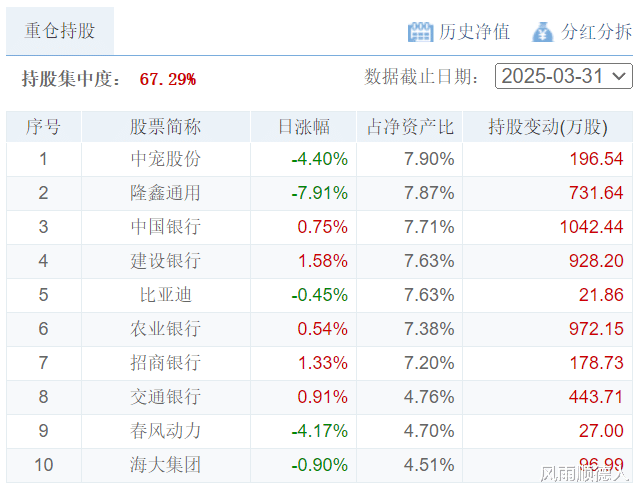The image size is (639, 495).
Task: Open stock 中国银行
Action: click(165, 227)
